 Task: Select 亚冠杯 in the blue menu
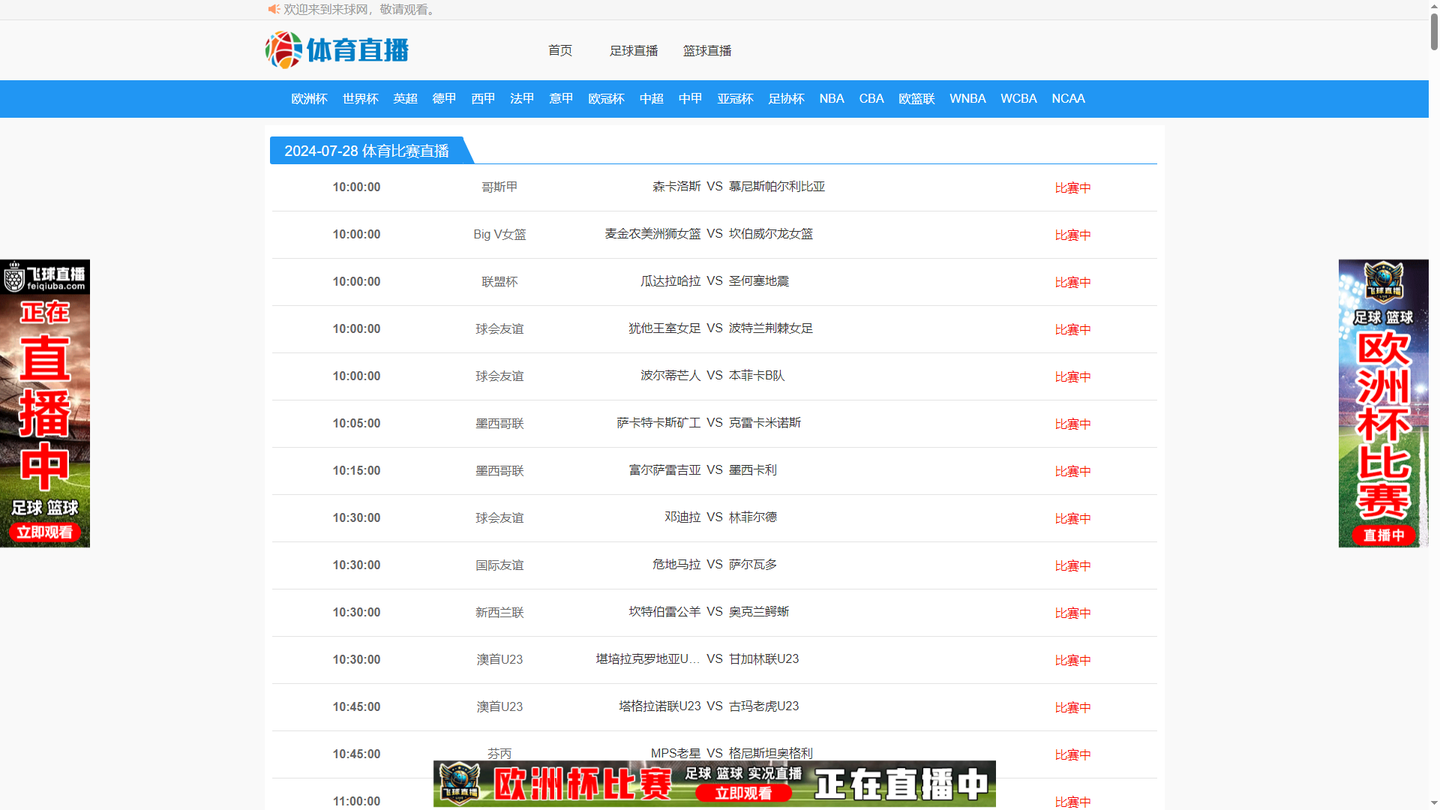pyautogui.click(x=735, y=98)
